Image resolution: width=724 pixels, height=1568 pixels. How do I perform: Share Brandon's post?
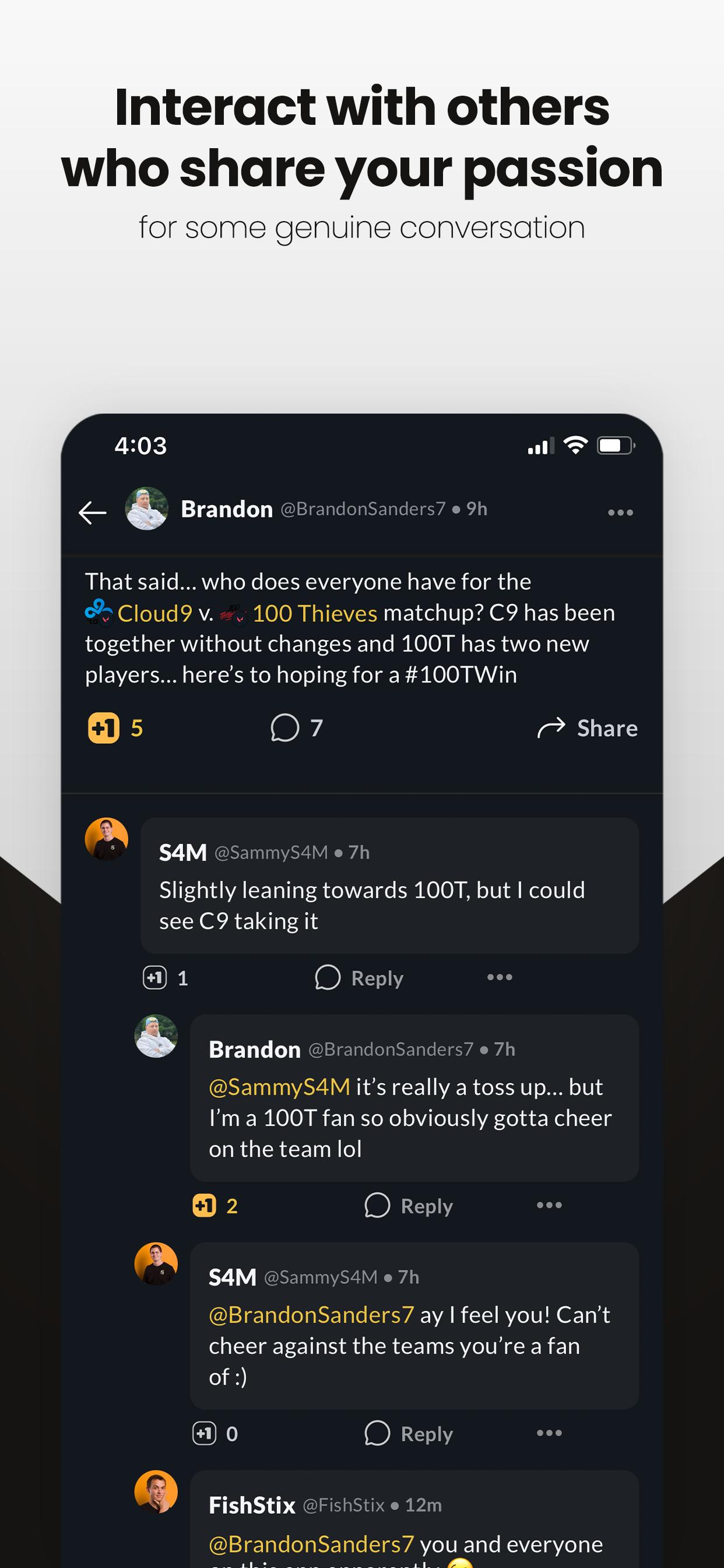click(x=587, y=728)
